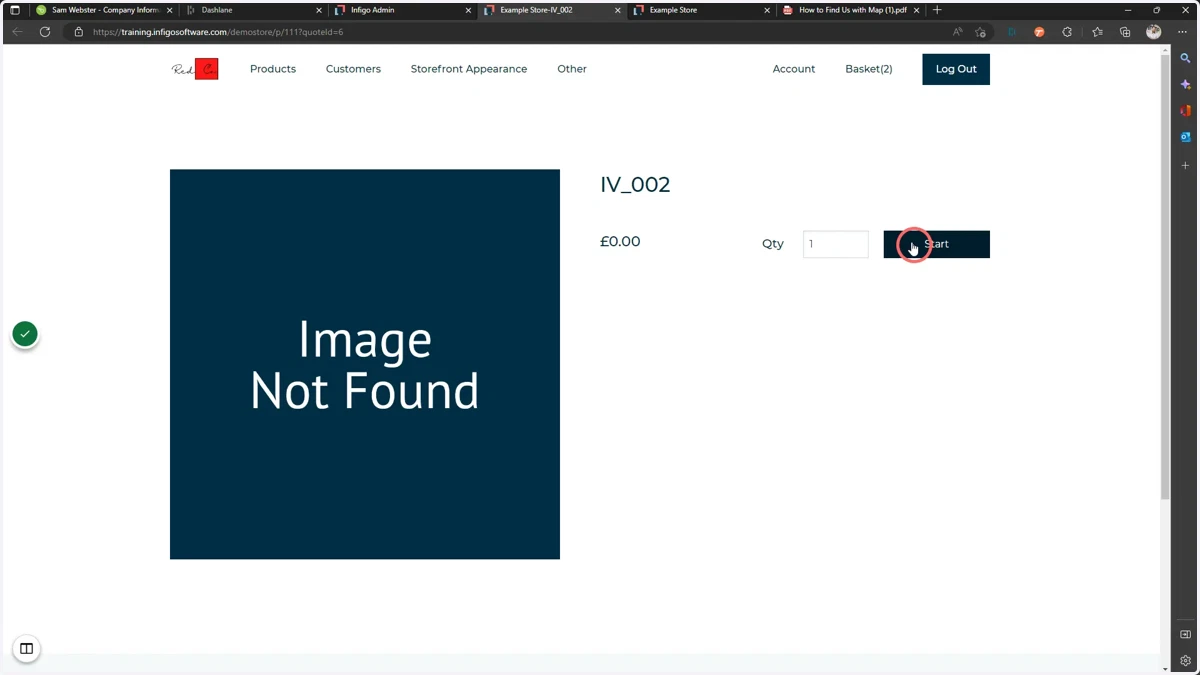Open the Microsoft 365 sidebar icon
Viewport: 1200px width, 675px height.
pyautogui.click(x=1186, y=111)
